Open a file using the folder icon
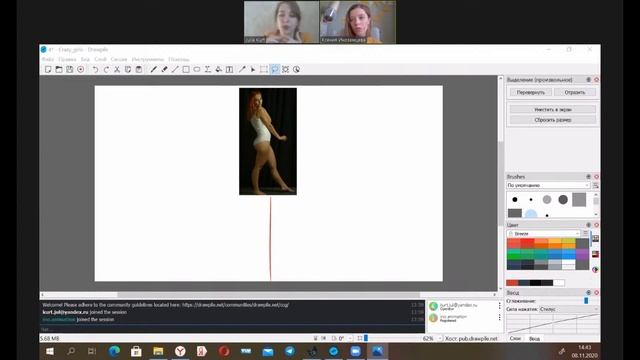This screenshot has width=640, height=360. tap(59, 69)
